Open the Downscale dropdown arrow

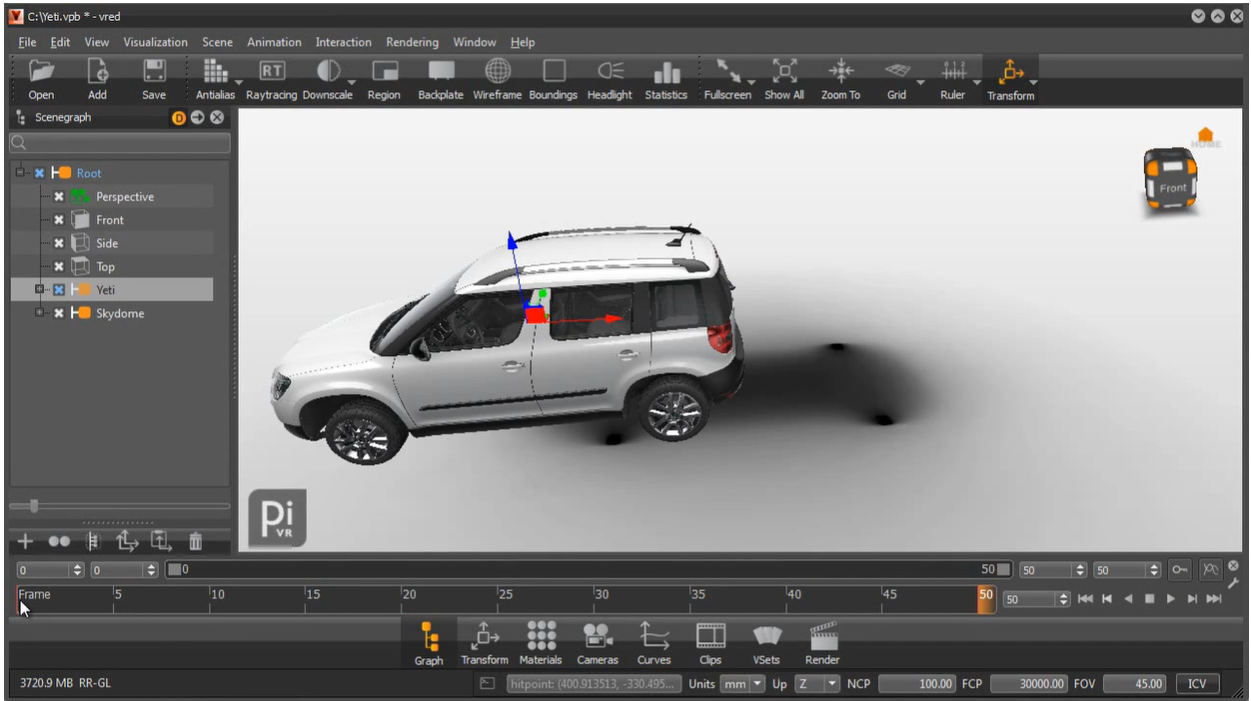coord(352,83)
